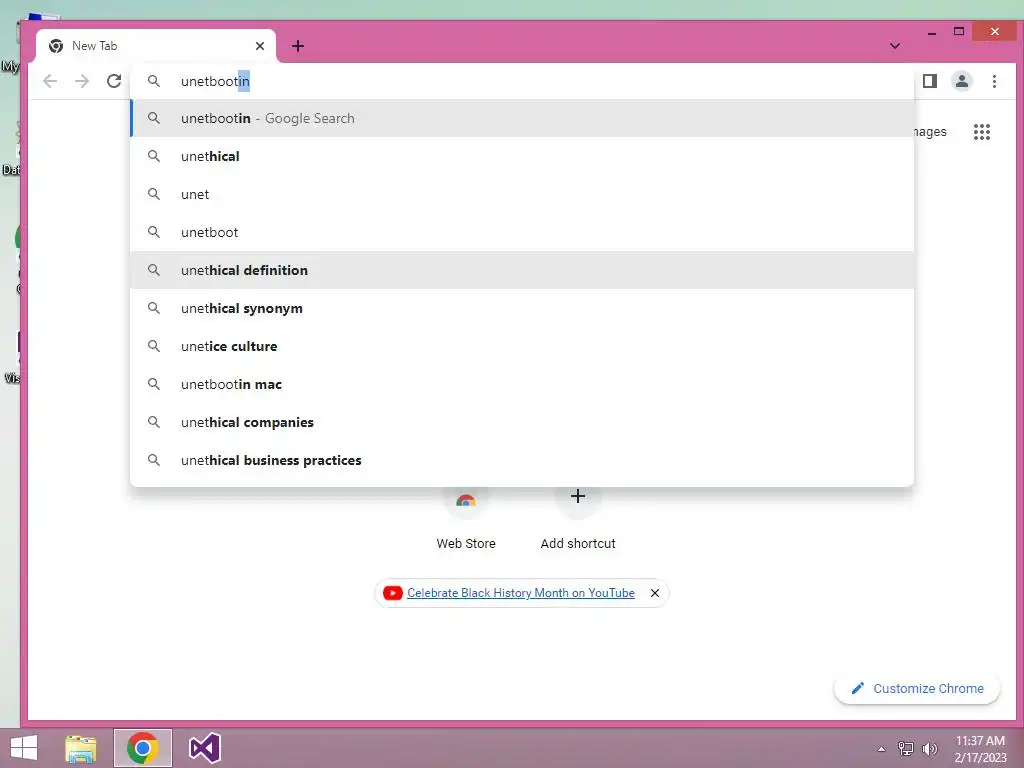Screen dimensions: 1024x768
Task: Open File Explorer from taskbar
Action: tap(80, 748)
